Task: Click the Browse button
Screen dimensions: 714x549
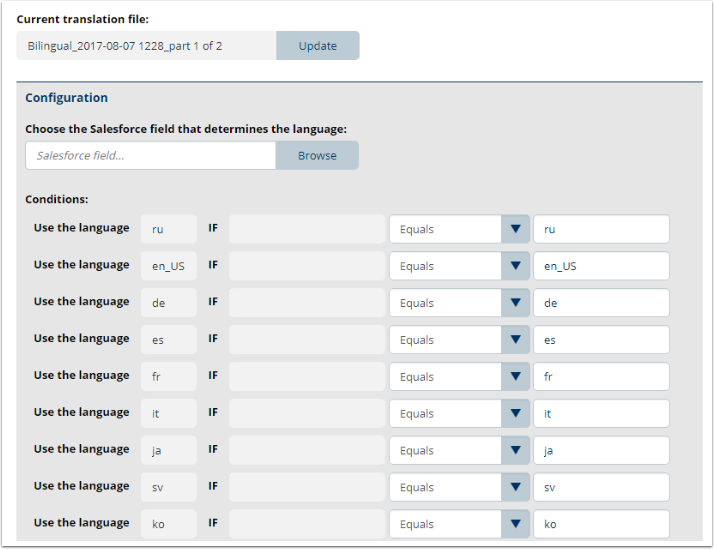Action: pyautogui.click(x=317, y=156)
